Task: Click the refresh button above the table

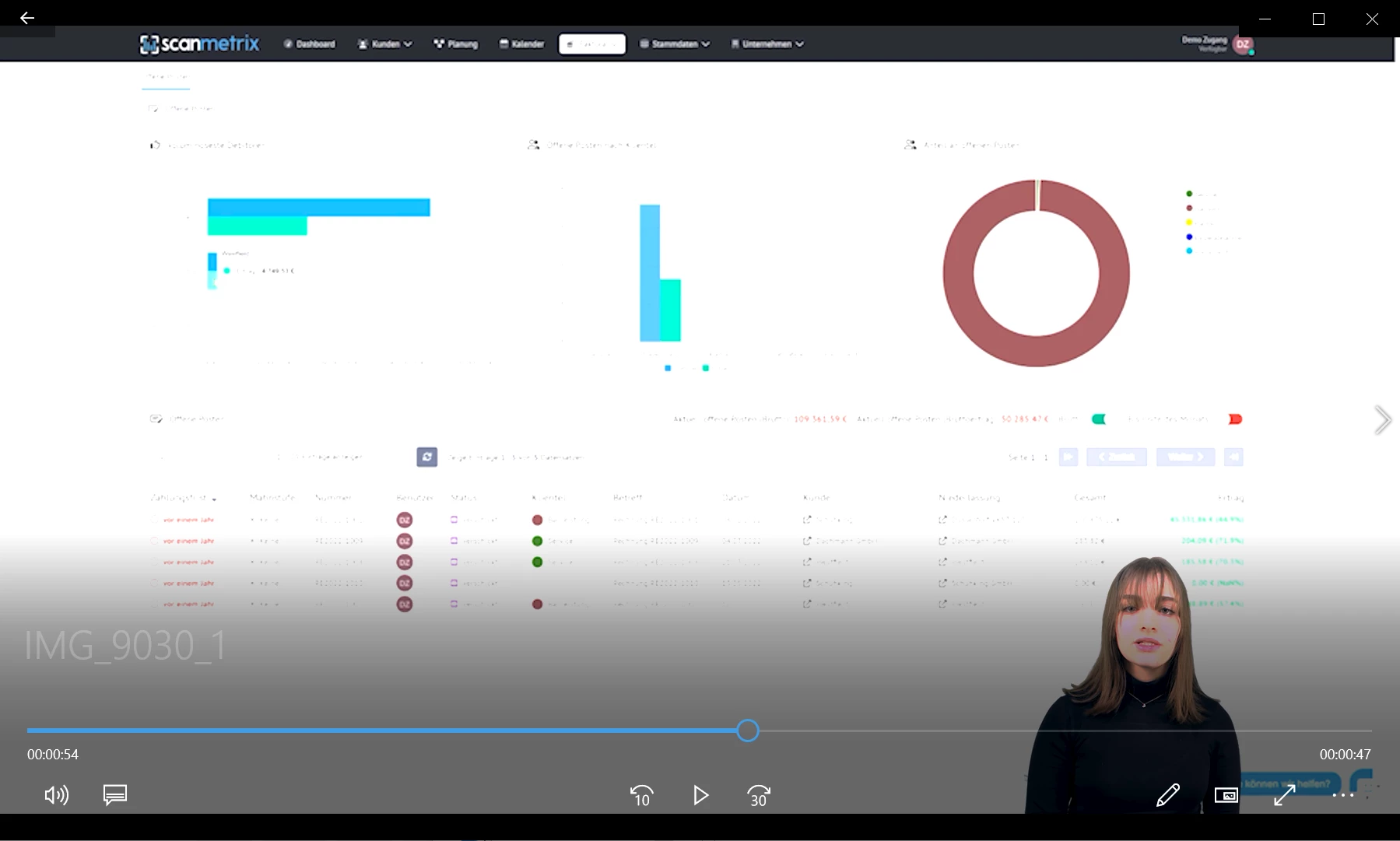Action: pos(426,457)
